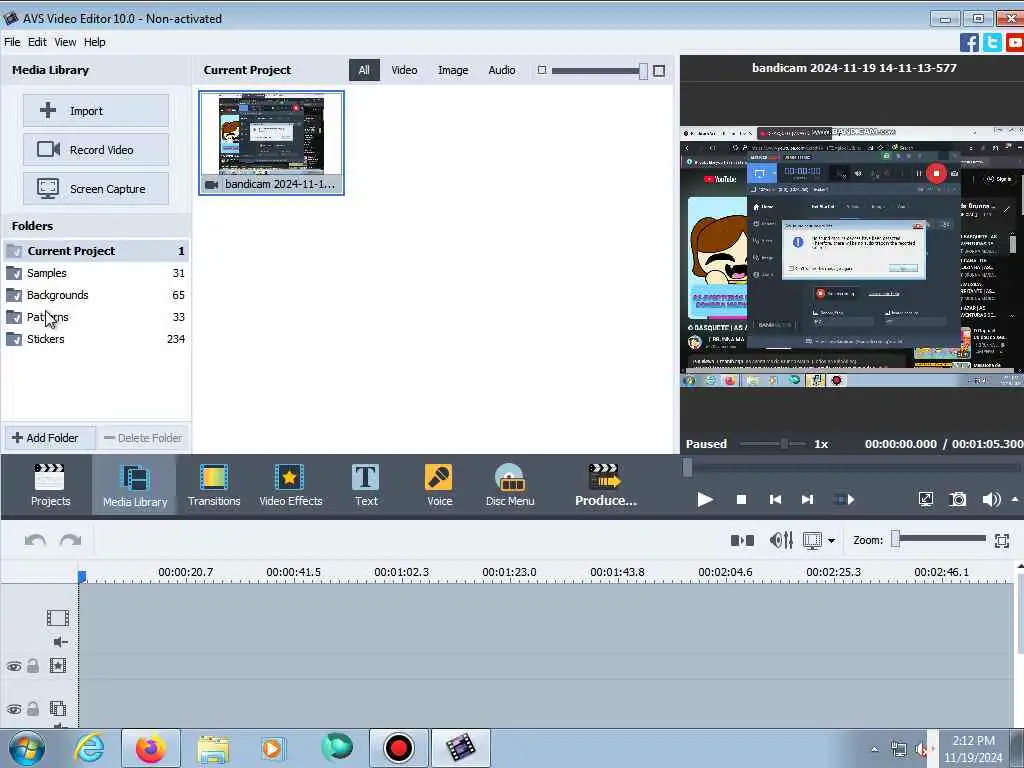
Task: Click the Import button
Action: [x=96, y=110]
